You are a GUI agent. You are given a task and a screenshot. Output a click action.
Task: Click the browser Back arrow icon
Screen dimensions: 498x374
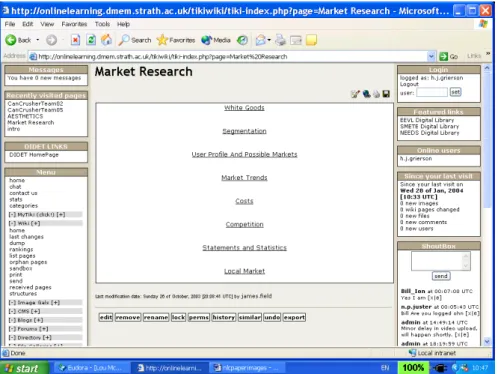(11, 40)
